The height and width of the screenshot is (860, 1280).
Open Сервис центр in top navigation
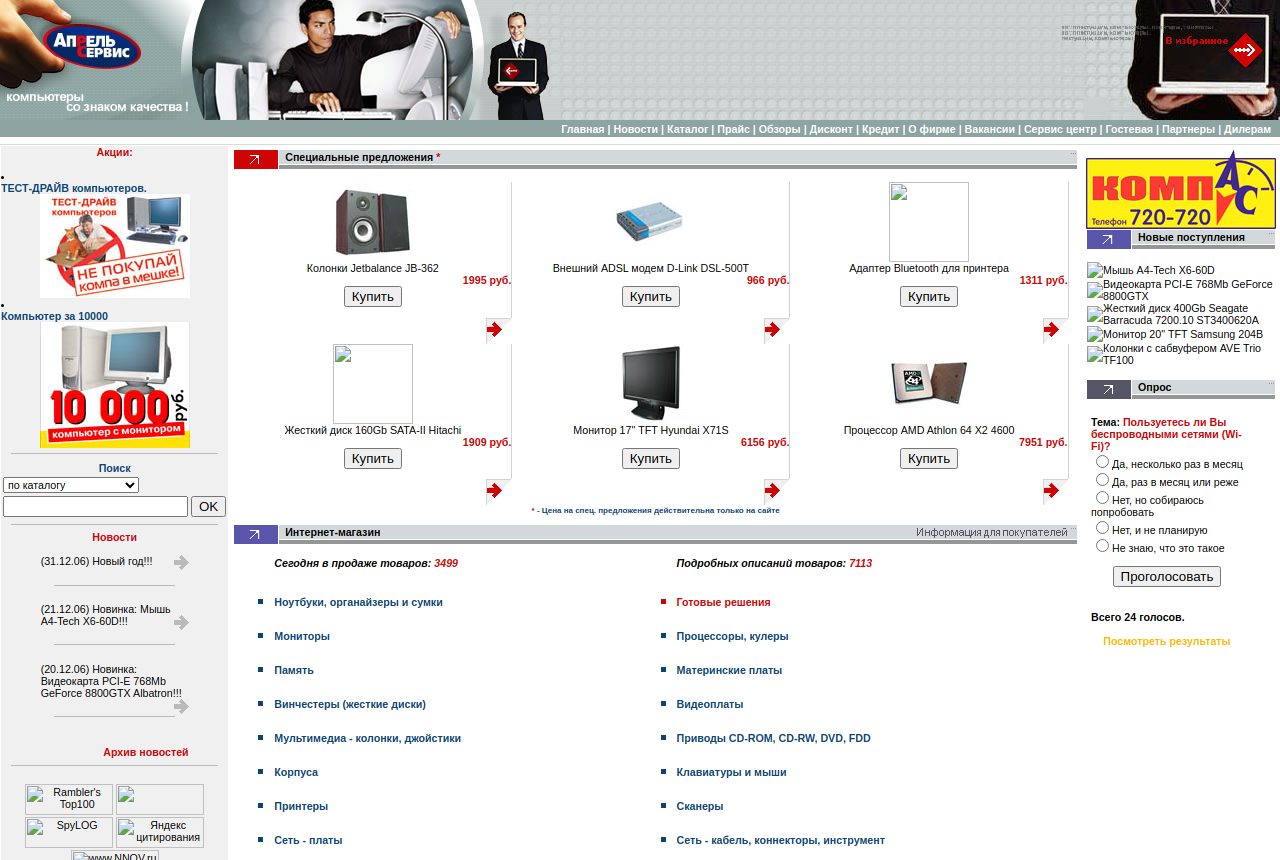point(1060,129)
